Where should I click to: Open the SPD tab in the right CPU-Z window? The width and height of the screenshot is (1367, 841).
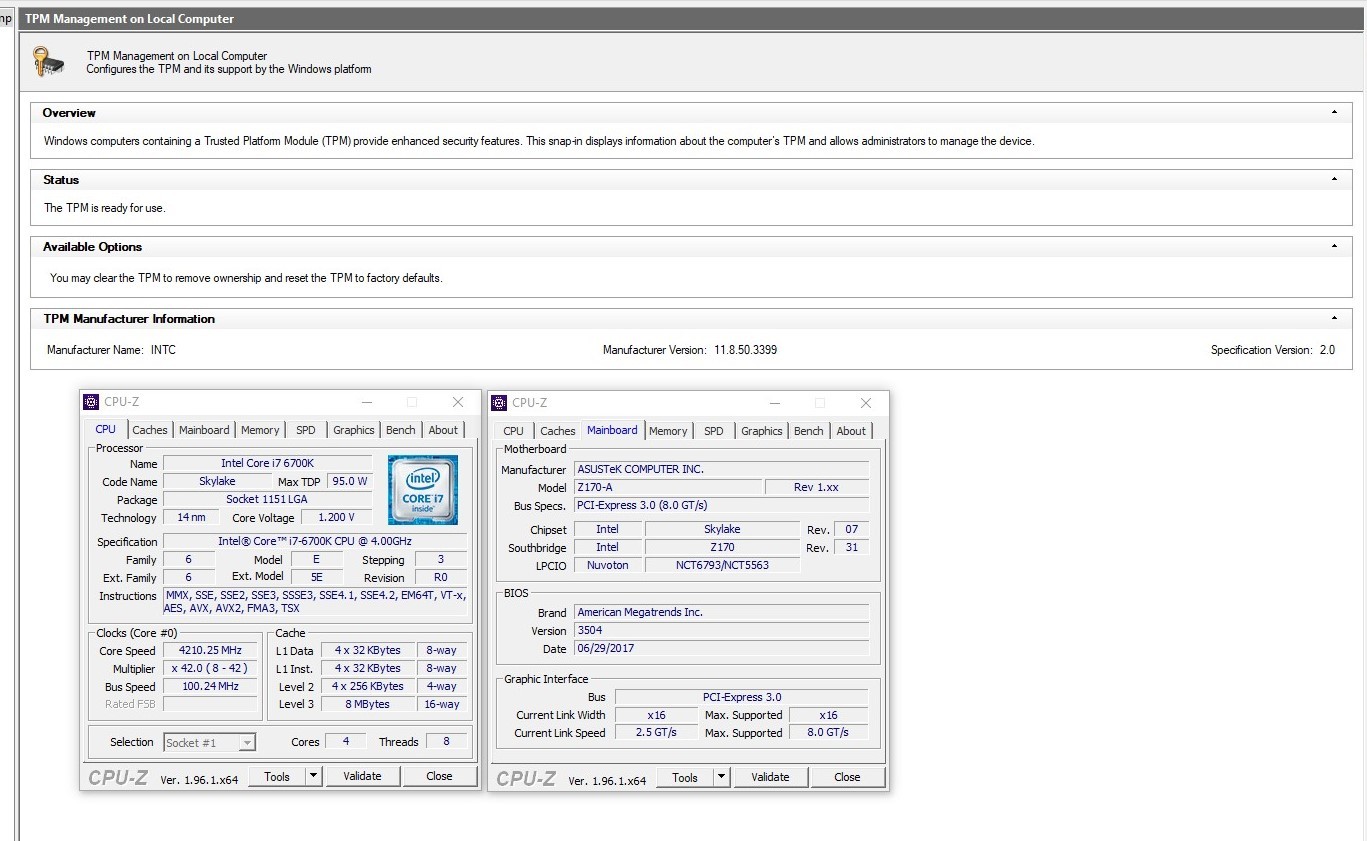713,431
